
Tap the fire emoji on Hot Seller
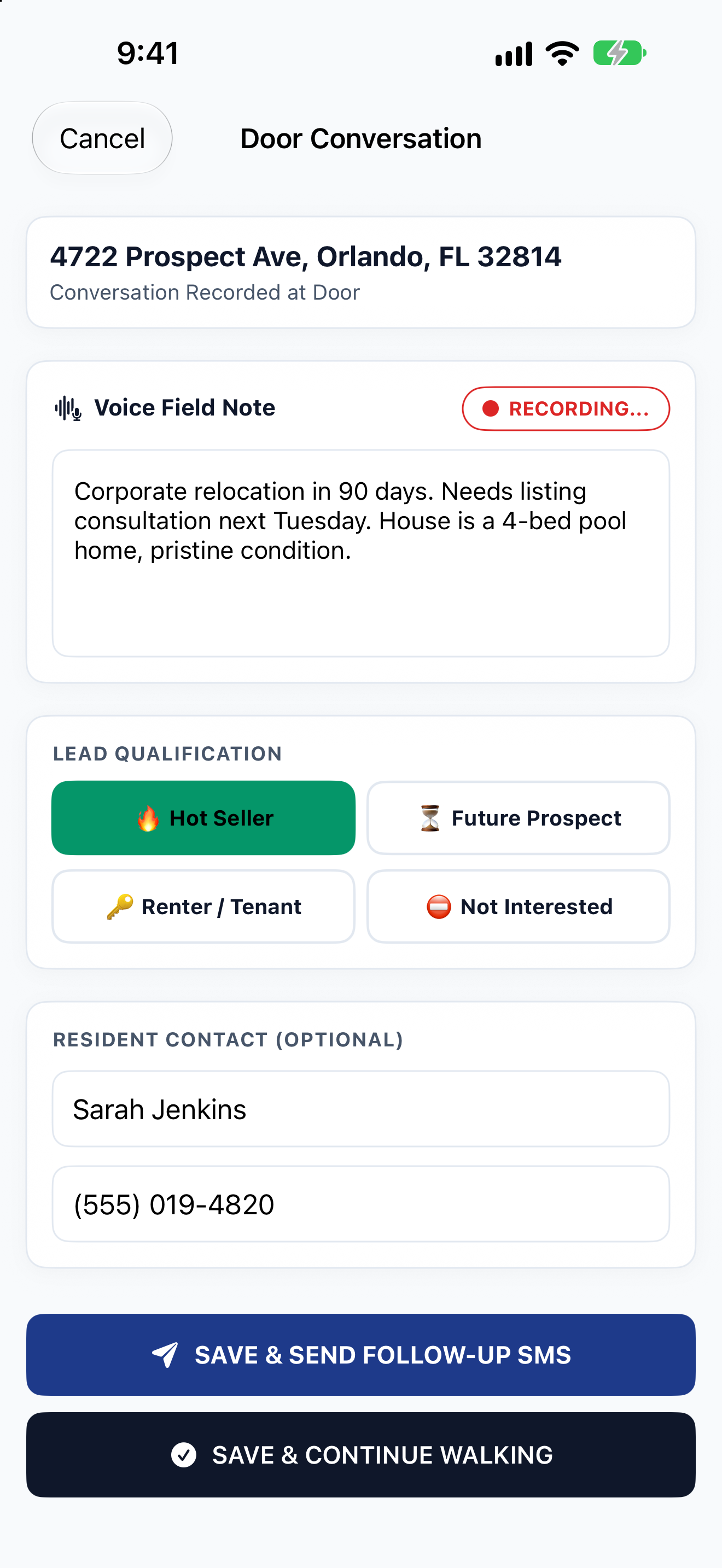click(148, 818)
